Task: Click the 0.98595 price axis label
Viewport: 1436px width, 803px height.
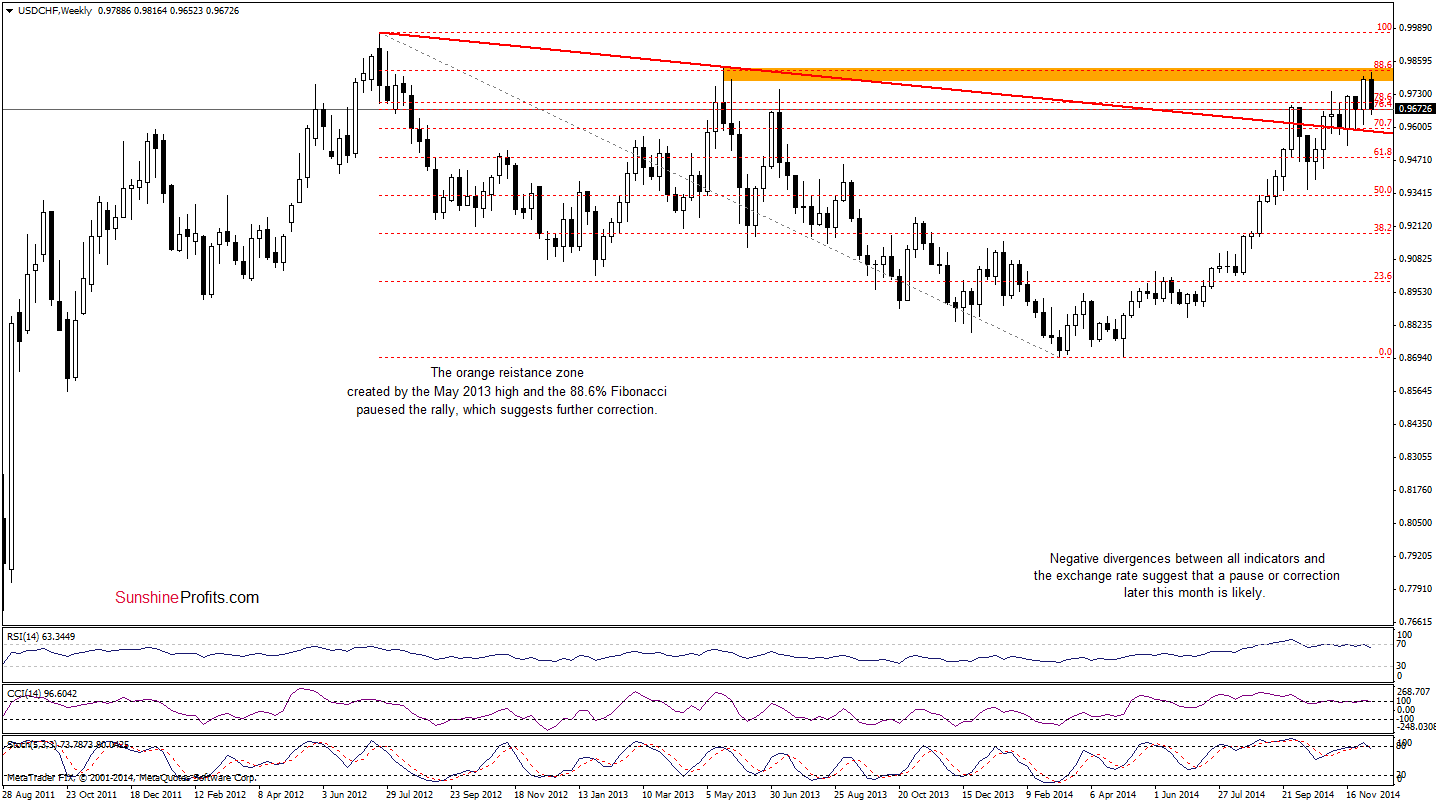Action: [x=1415, y=61]
